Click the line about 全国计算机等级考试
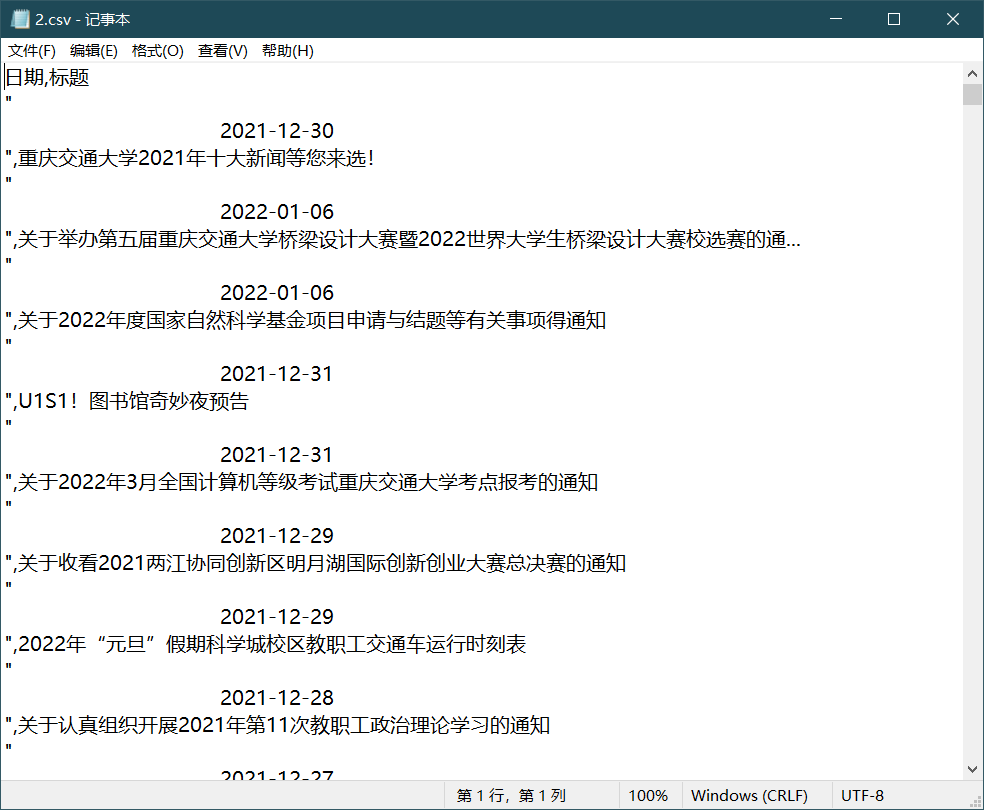Viewport: 984px width, 810px height. point(302,482)
